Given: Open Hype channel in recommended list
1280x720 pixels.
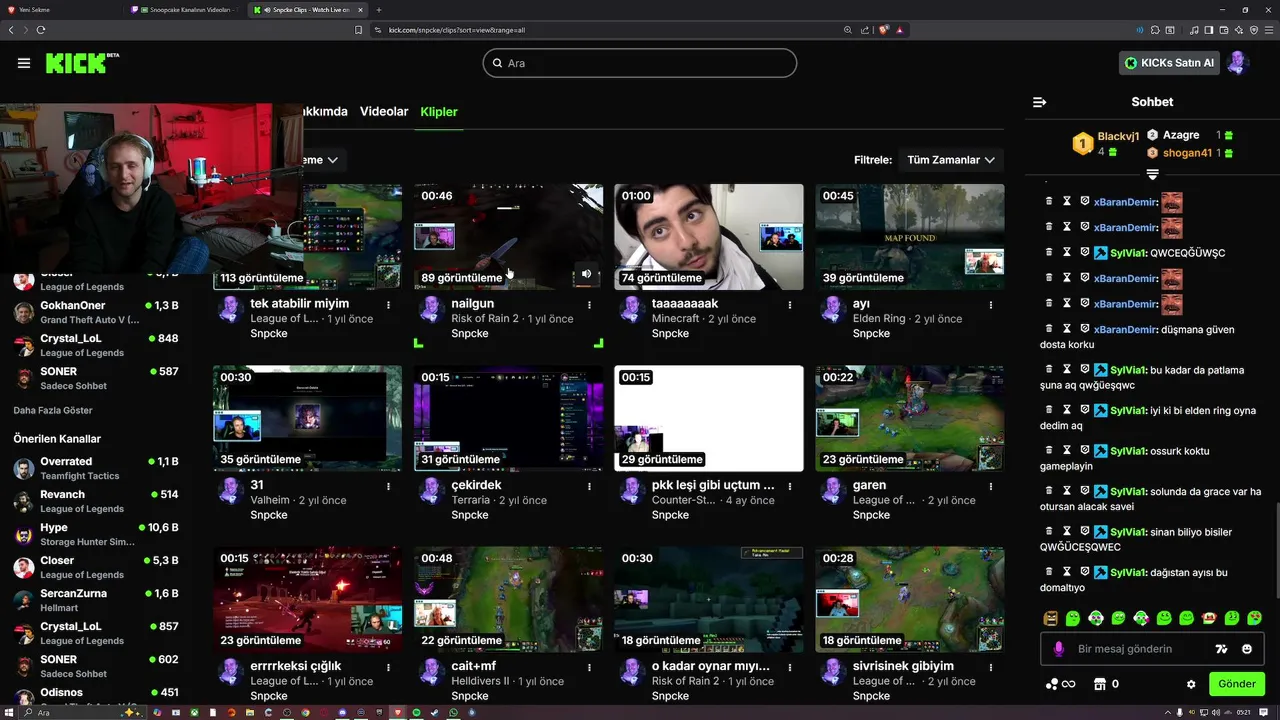Looking at the screenshot, I should pos(95,534).
